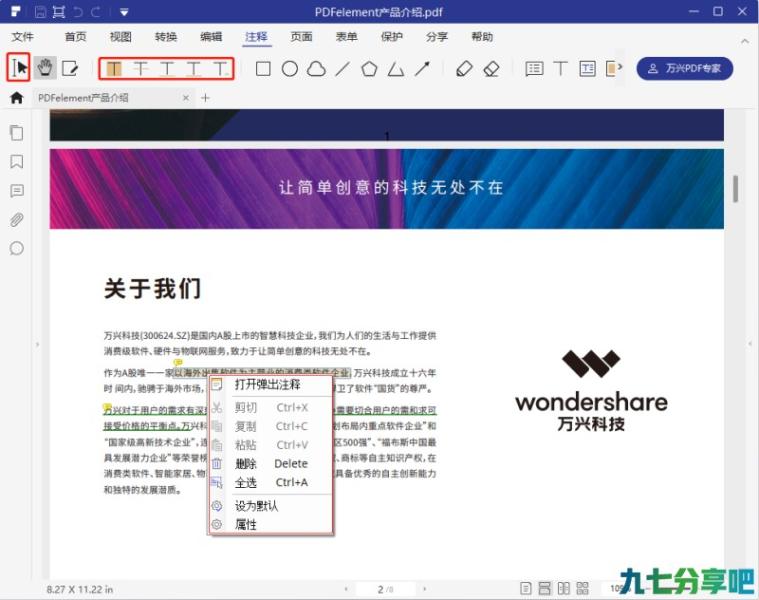The width and height of the screenshot is (759, 600).
Task: Go to the previous page arrow
Action: [346, 589]
